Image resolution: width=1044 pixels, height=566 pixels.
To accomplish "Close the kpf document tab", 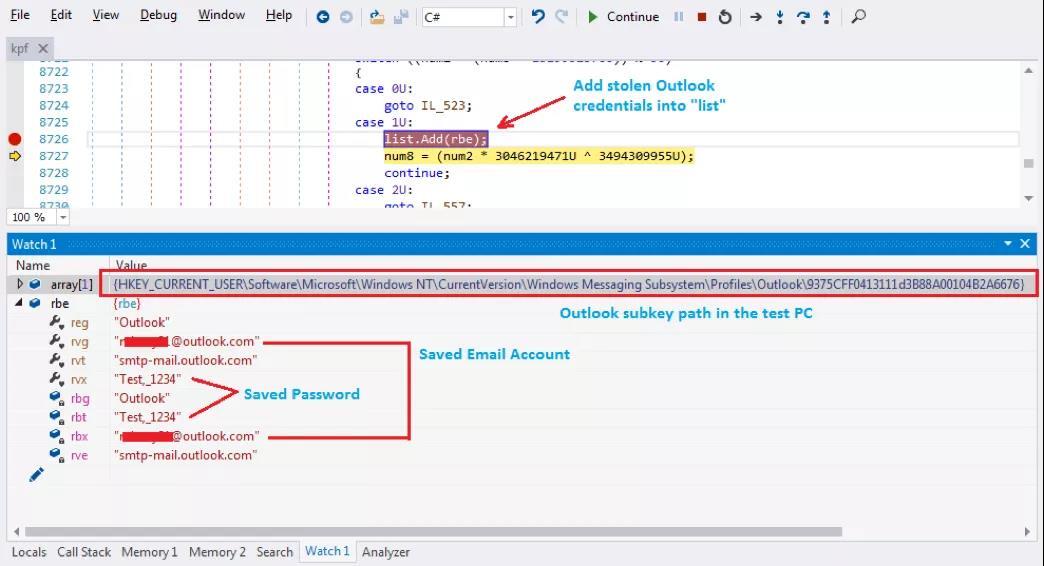I will click(x=43, y=48).
